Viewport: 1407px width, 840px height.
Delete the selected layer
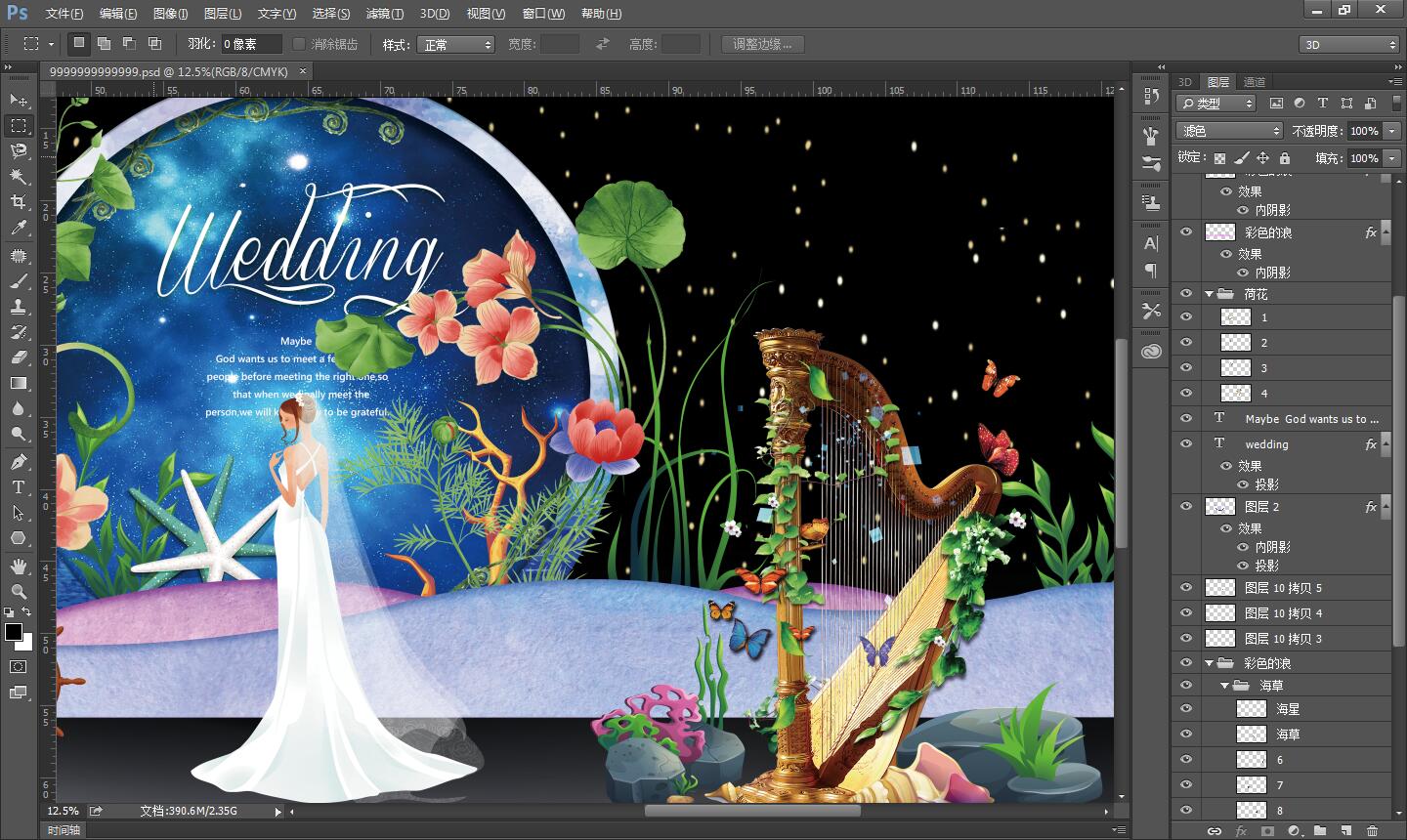tap(1373, 831)
